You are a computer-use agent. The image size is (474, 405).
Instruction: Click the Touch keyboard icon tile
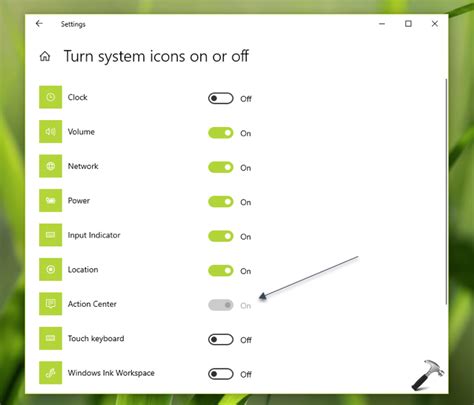[x=50, y=338]
